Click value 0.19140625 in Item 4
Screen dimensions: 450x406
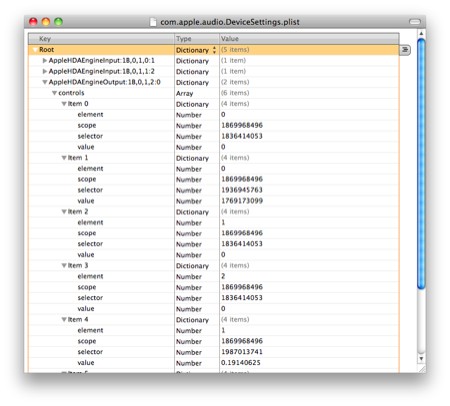[241, 363]
